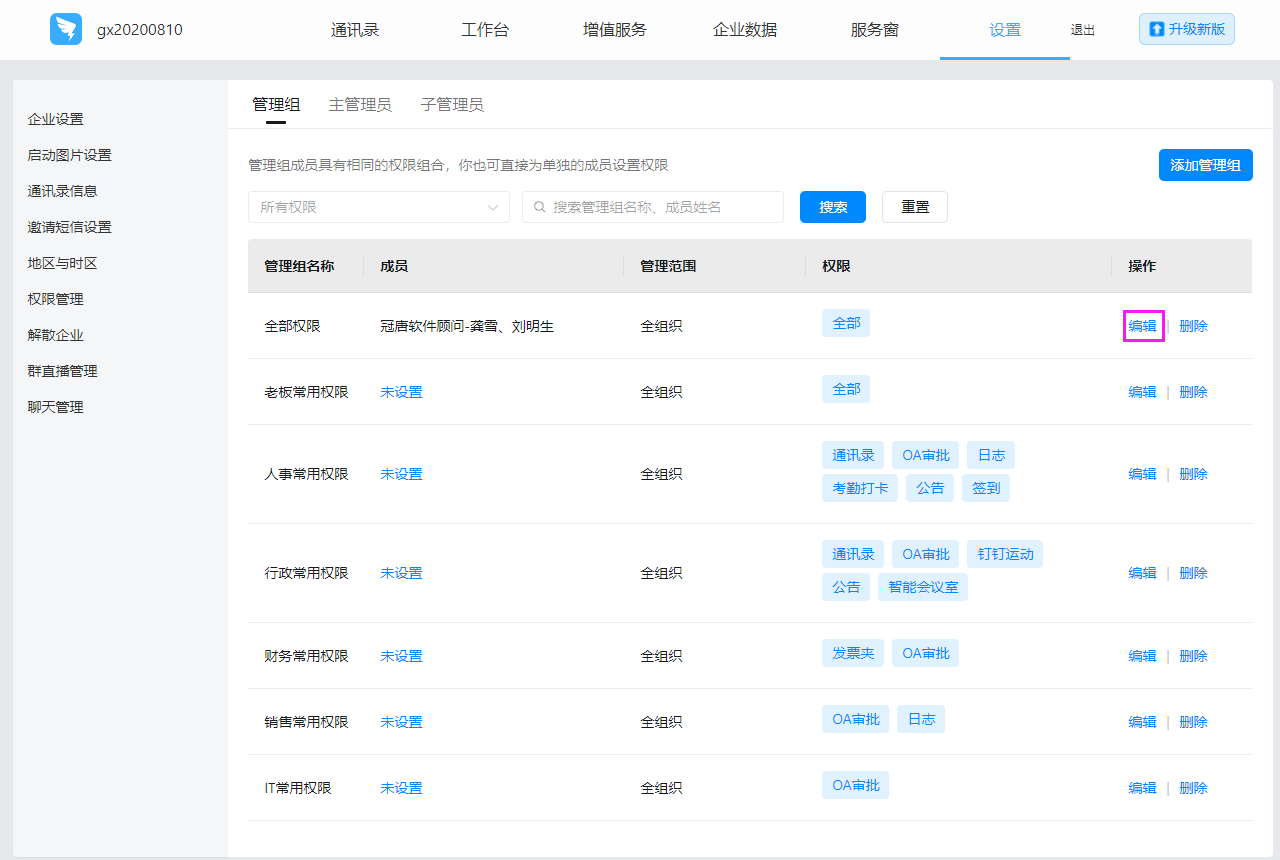The height and width of the screenshot is (860, 1280).
Task: Delete the 财务常用权限 group
Action: click(x=1194, y=656)
